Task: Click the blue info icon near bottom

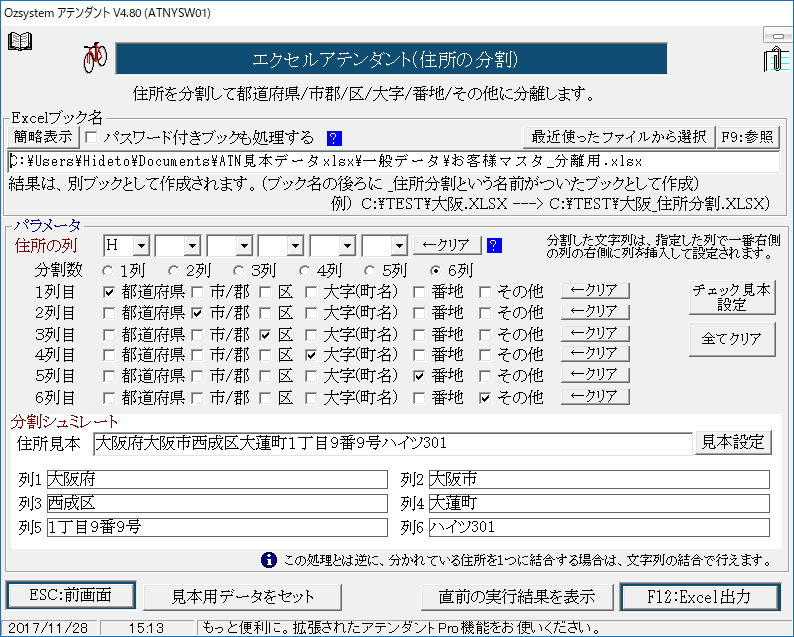Action: coord(269,560)
